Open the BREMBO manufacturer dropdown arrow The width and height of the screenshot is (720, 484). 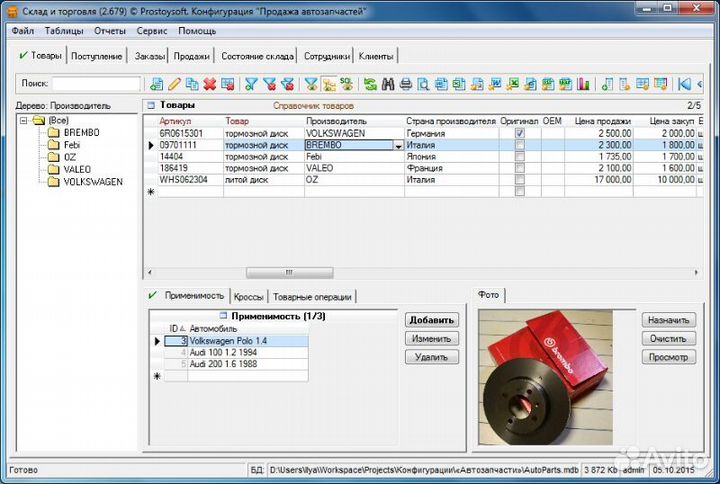tap(399, 146)
